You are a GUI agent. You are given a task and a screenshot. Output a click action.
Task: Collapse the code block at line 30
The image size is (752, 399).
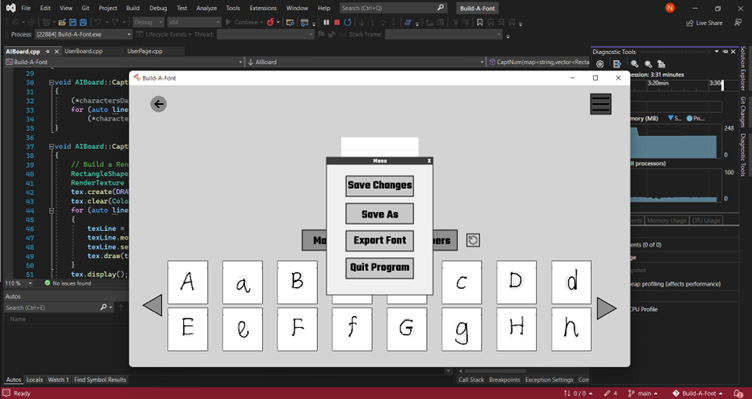click(x=51, y=82)
